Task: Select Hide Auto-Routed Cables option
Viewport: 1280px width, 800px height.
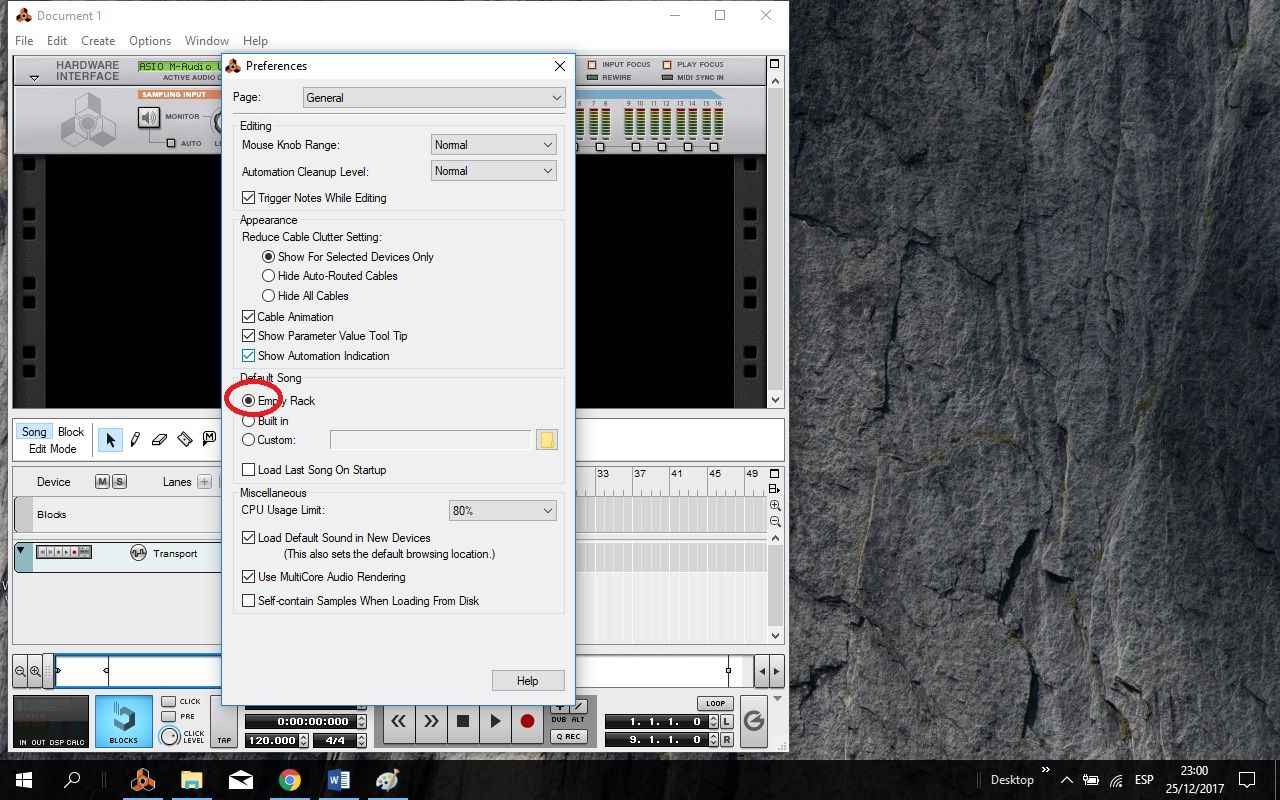Action: (x=268, y=276)
